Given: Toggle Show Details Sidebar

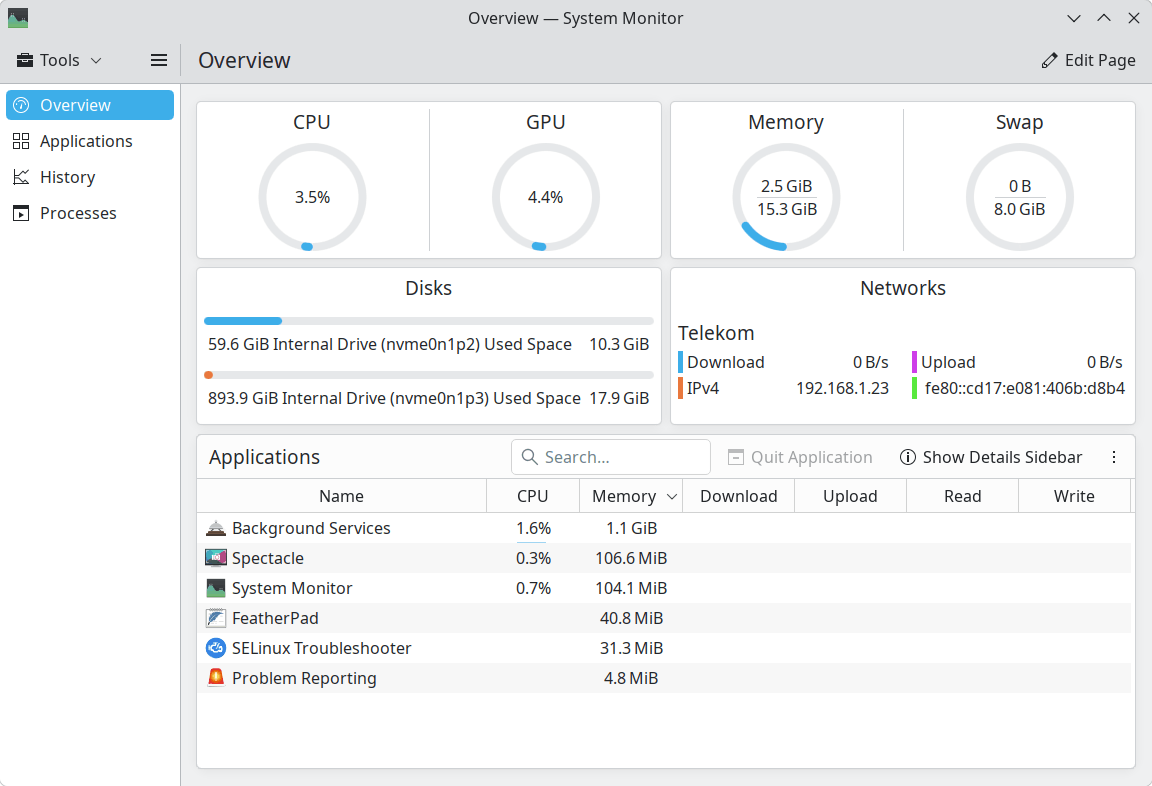Looking at the screenshot, I should tap(991, 457).
